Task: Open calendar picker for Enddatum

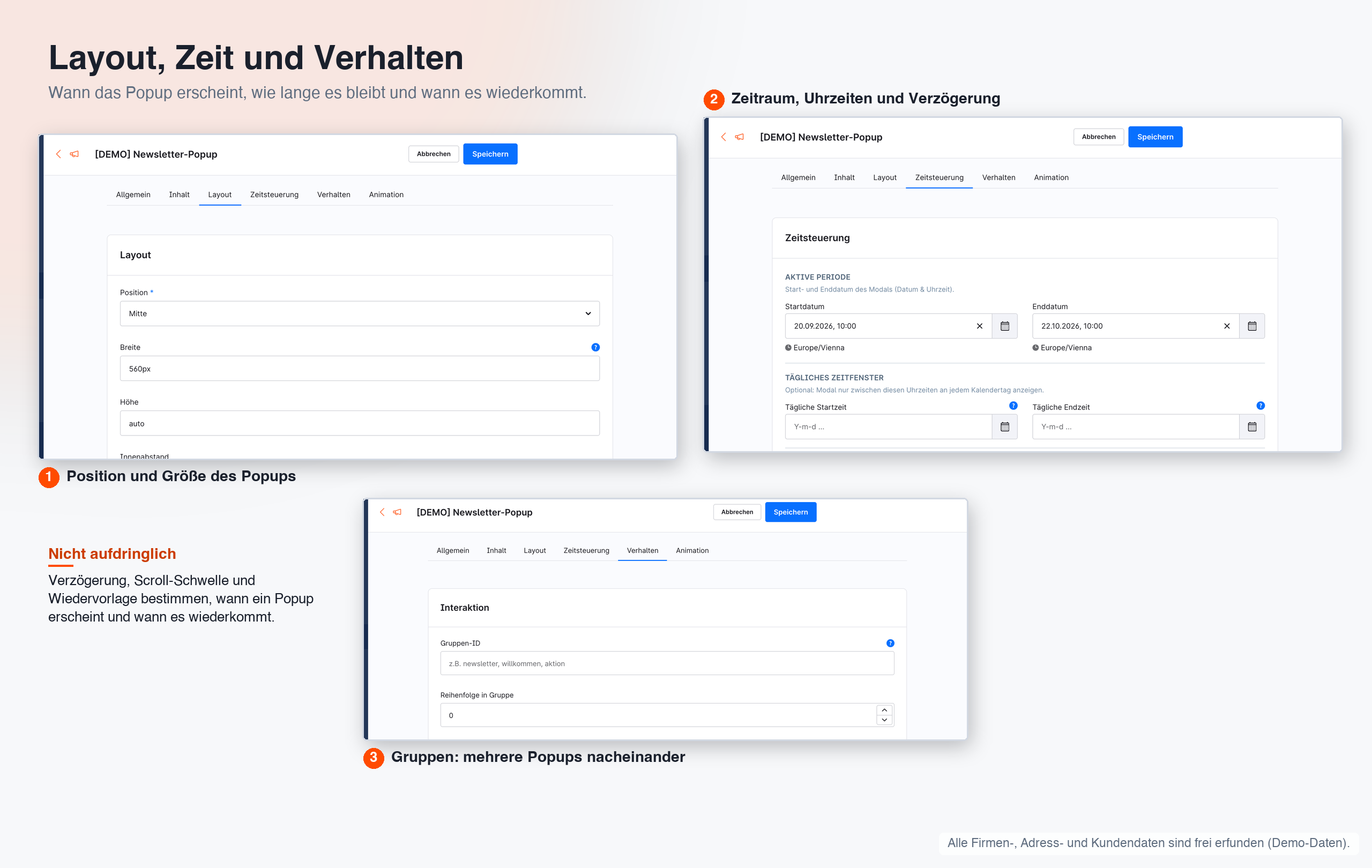Action: click(x=1252, y=326)
